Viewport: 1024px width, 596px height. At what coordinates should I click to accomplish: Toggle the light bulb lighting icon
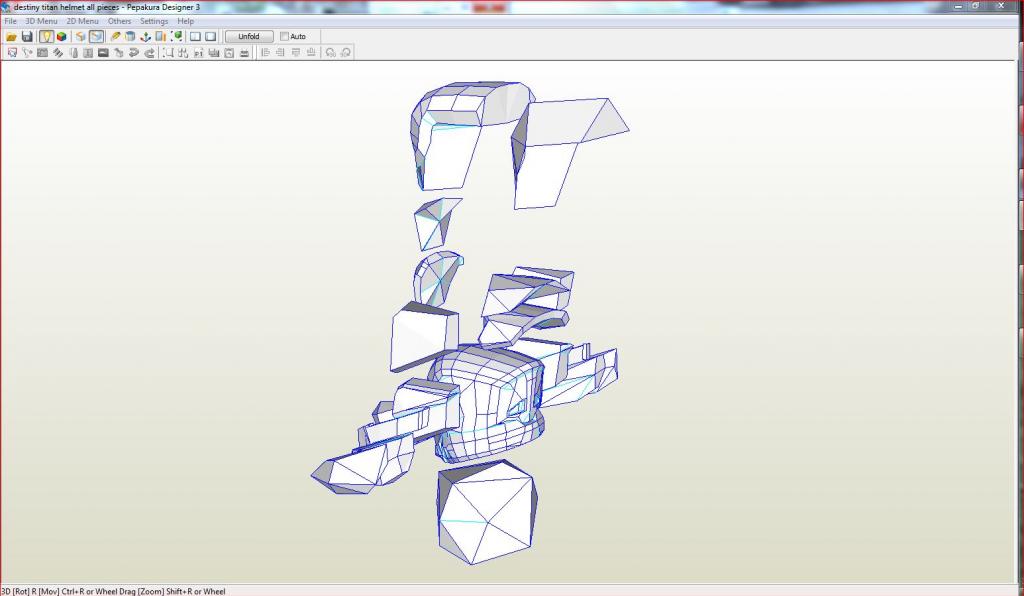click(46, 37)
